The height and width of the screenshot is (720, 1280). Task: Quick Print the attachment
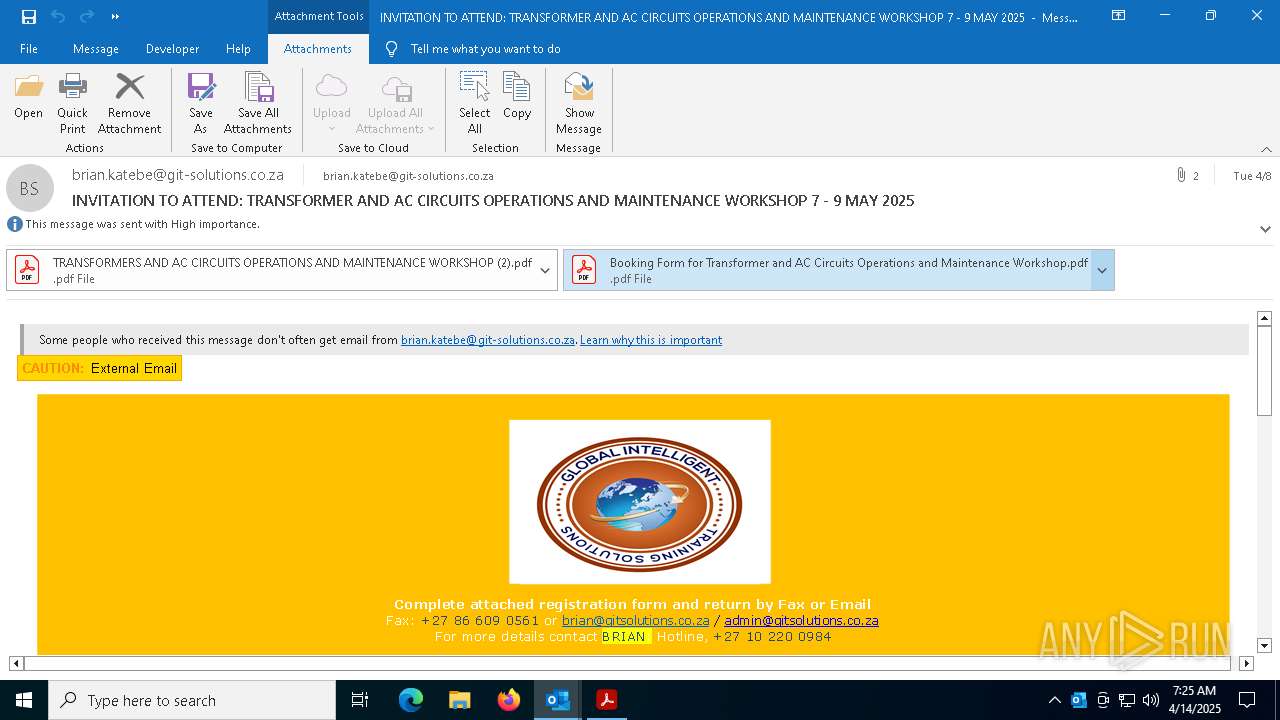click(72, 103)
